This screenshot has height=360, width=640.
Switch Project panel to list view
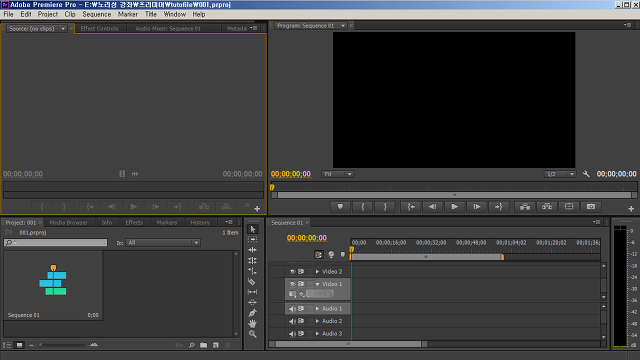pyautogui.click(x=7, y=345)
